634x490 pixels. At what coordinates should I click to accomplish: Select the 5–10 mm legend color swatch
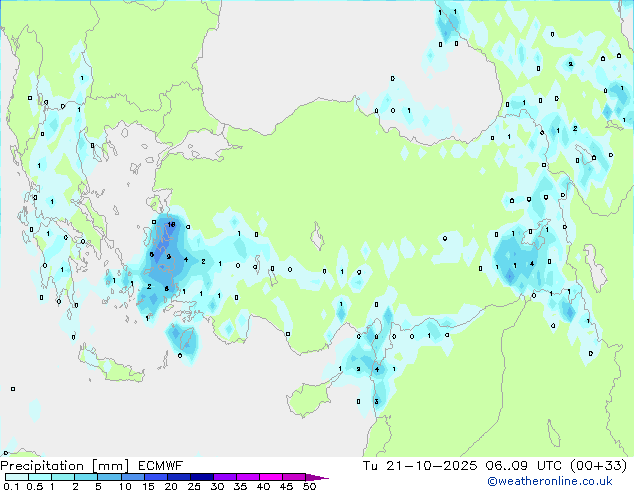click(x=110, y=477)
